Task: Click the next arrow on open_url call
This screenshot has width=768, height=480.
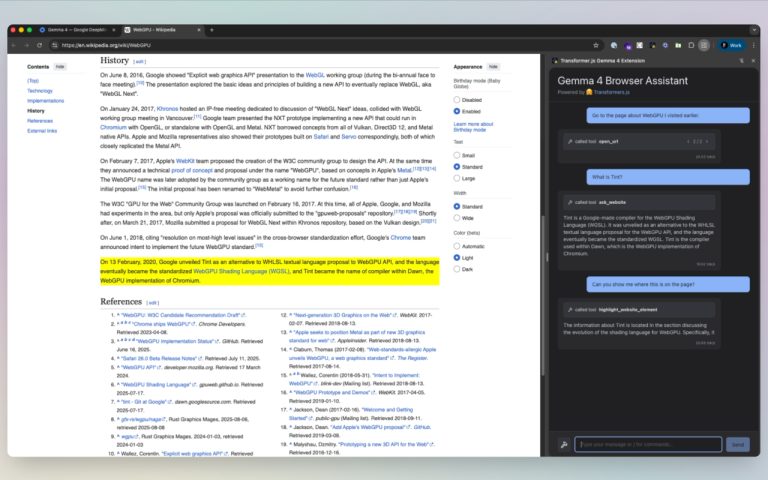Action: tap(706, 142)
